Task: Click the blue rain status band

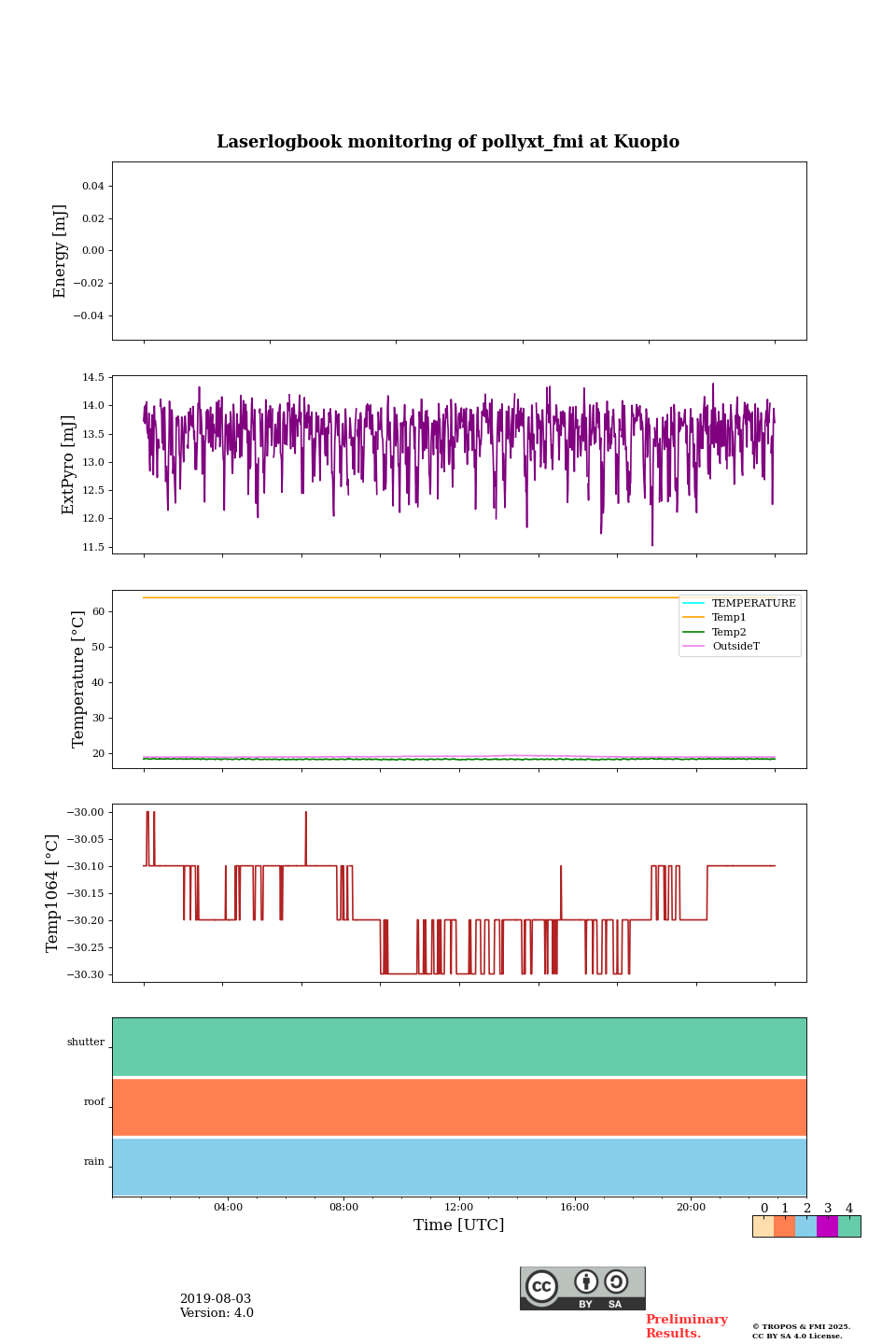Action: tap(459, 1167)
